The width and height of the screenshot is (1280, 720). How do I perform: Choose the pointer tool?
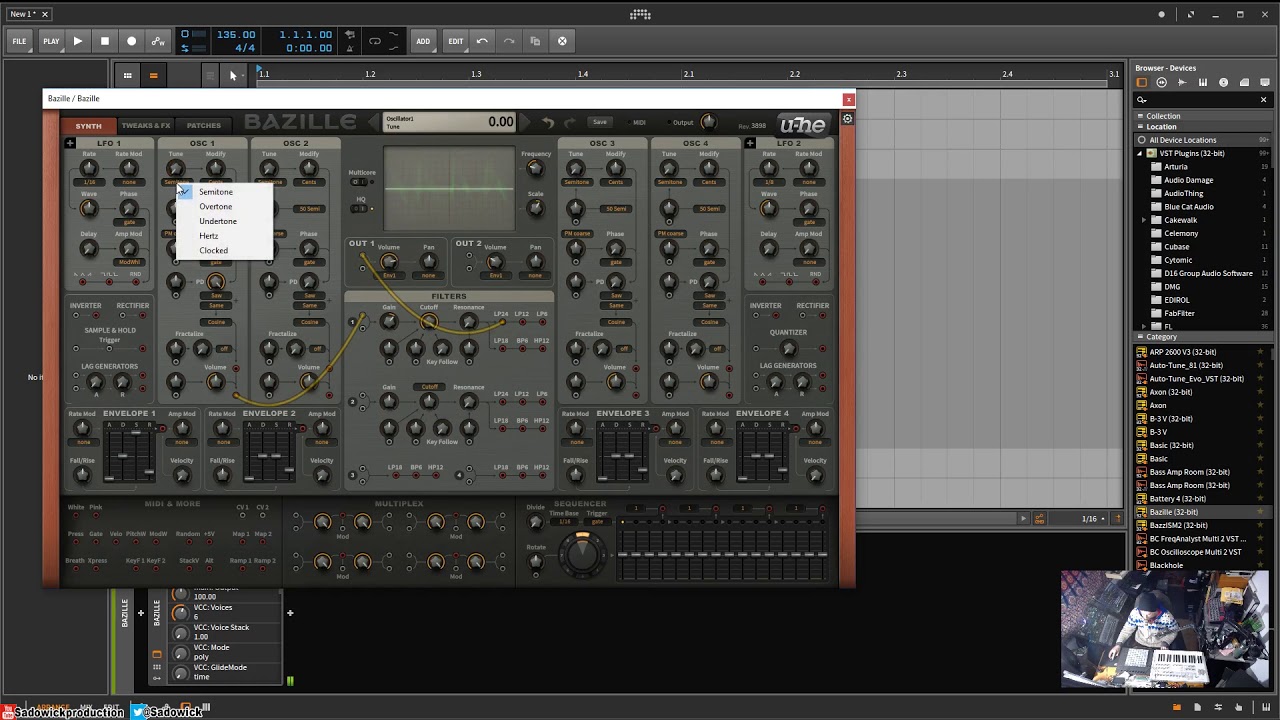[233, 75]
